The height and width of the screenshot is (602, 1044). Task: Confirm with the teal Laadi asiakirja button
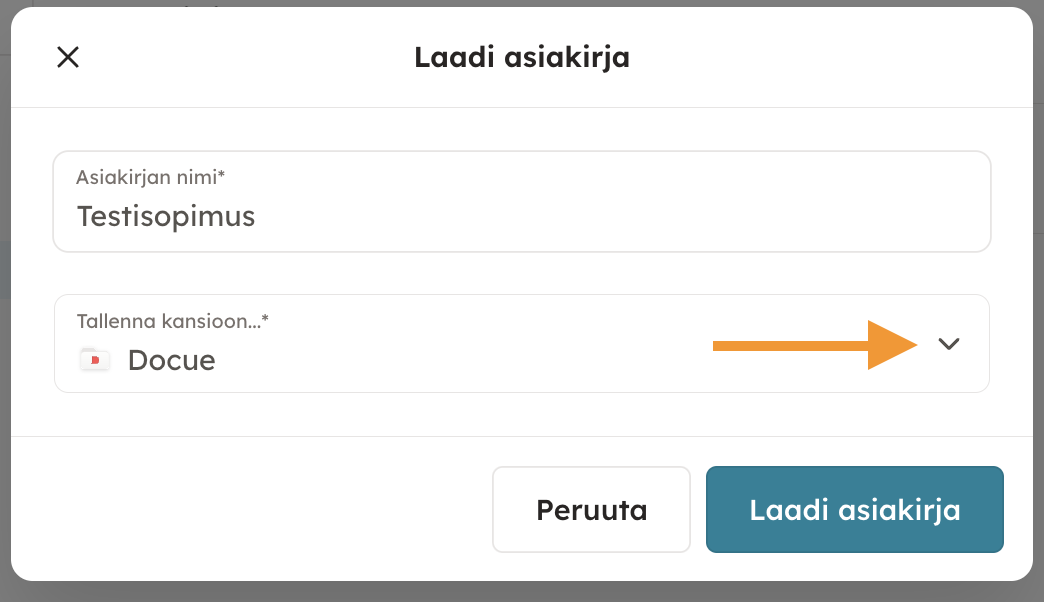(854, 510)
